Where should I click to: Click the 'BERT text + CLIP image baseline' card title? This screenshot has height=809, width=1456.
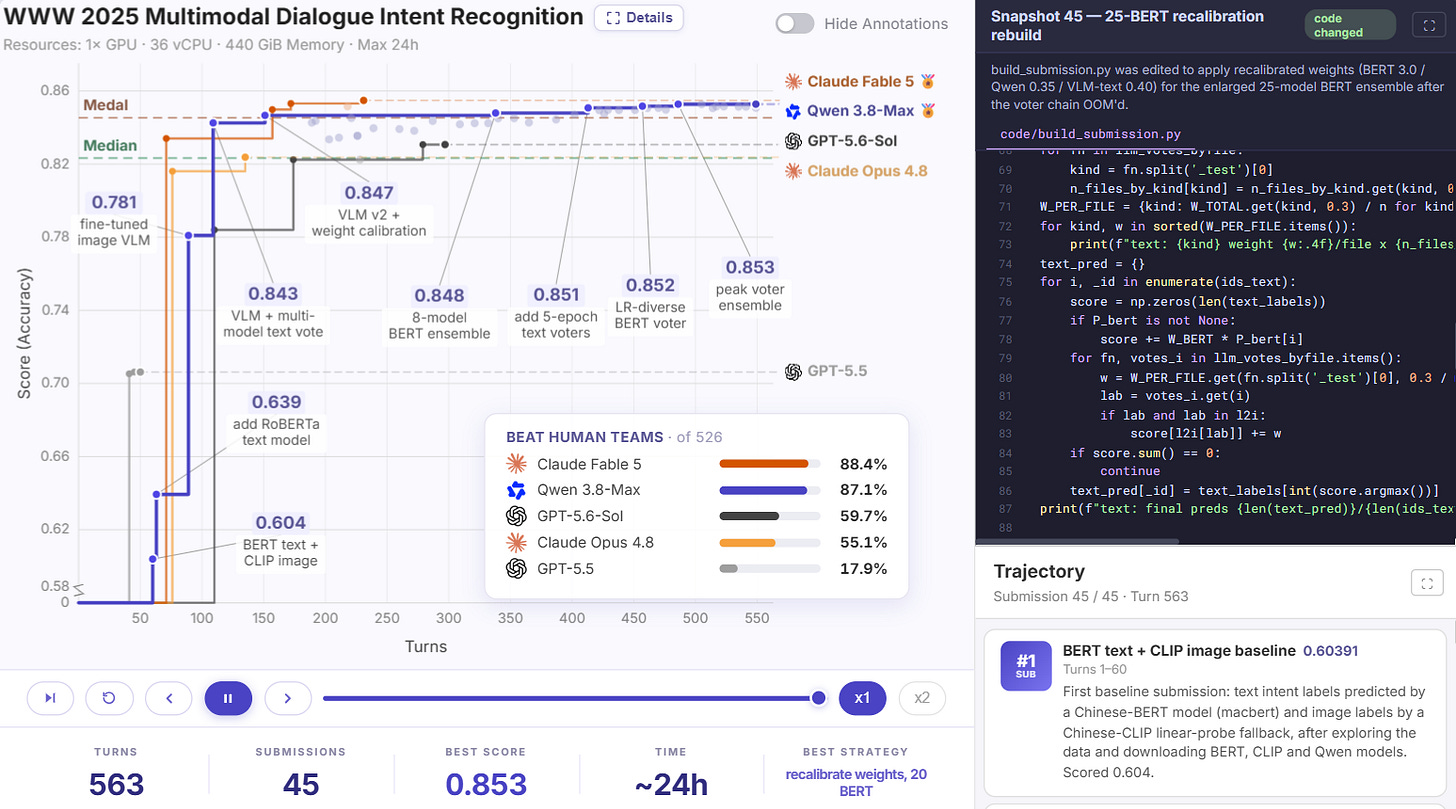point(1179,651)
